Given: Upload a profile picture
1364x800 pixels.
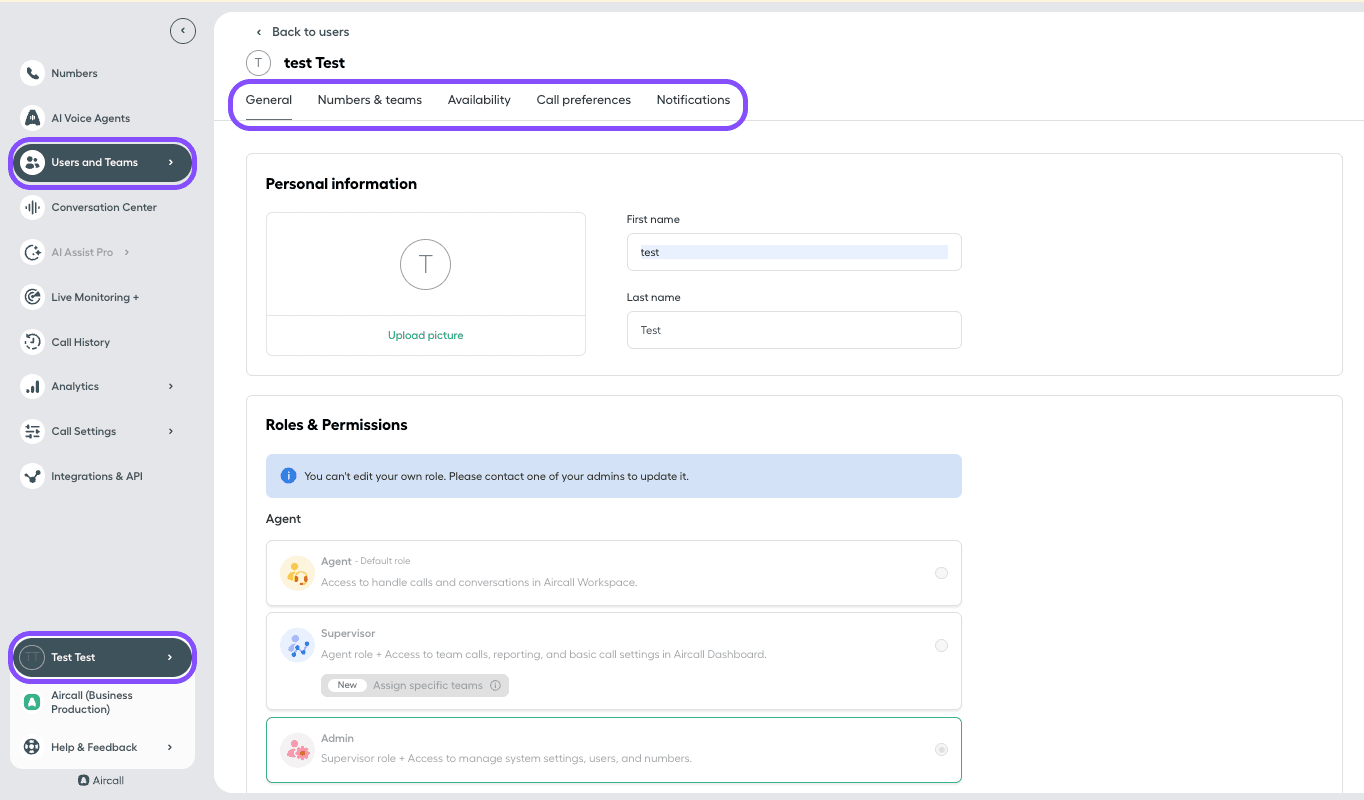Looking at the screenshot, I should (425, 335).
